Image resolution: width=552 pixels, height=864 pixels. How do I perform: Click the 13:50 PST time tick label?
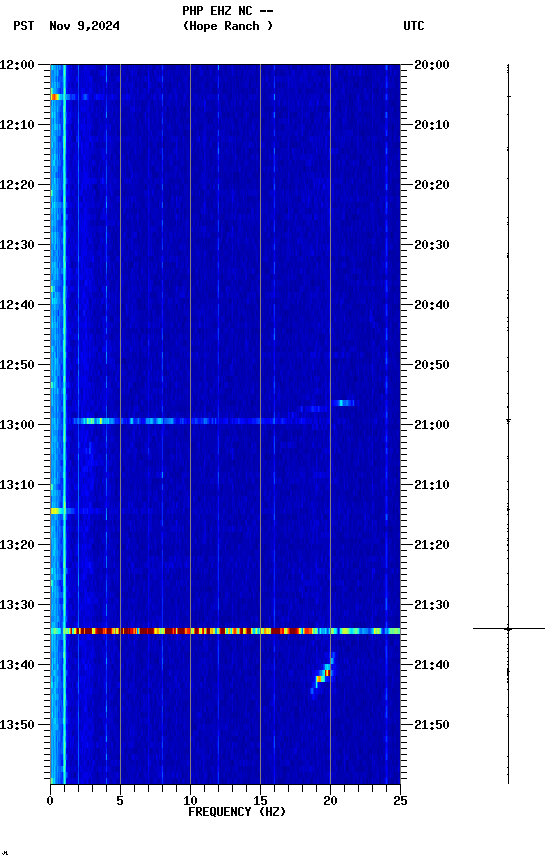pyautogui.click(x=17, y=725)
